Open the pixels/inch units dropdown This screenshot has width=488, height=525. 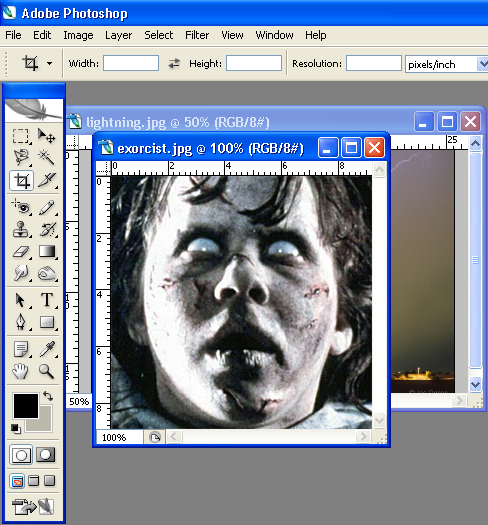(x=482, y=64)
